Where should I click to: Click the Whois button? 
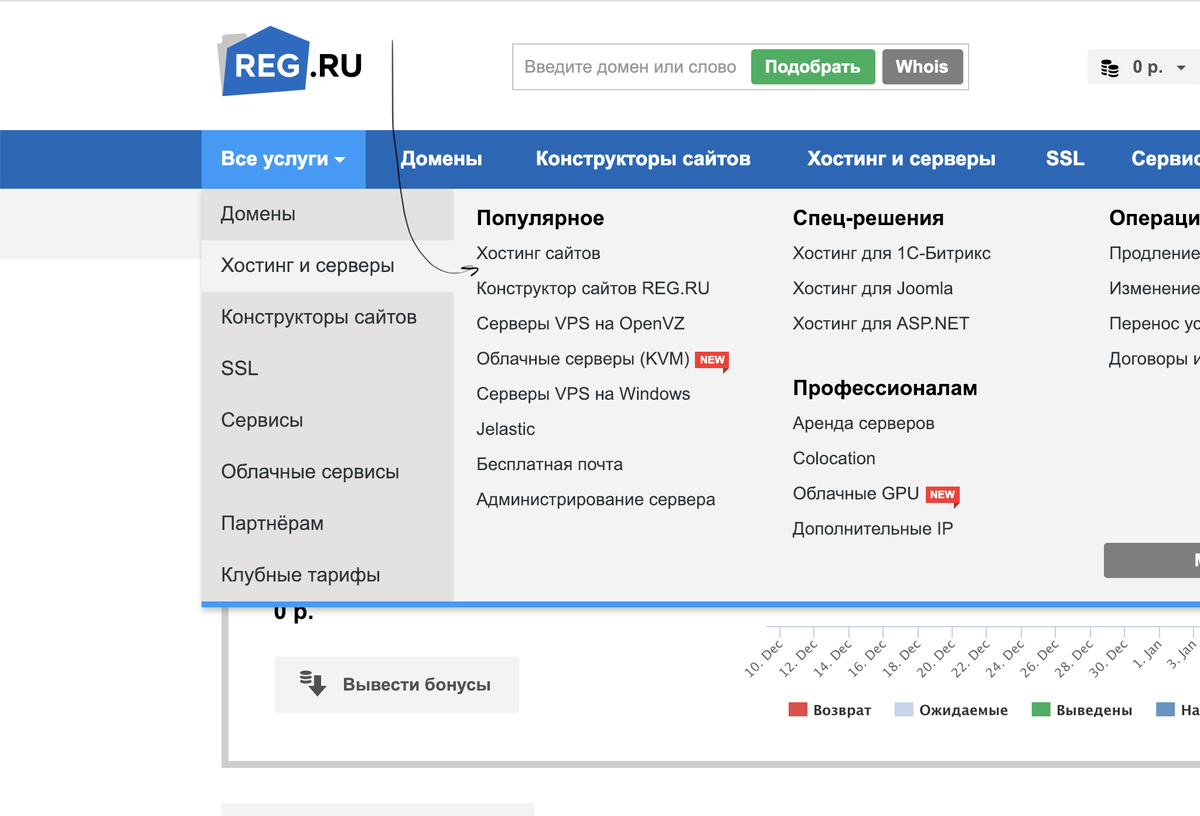point(922,67)
